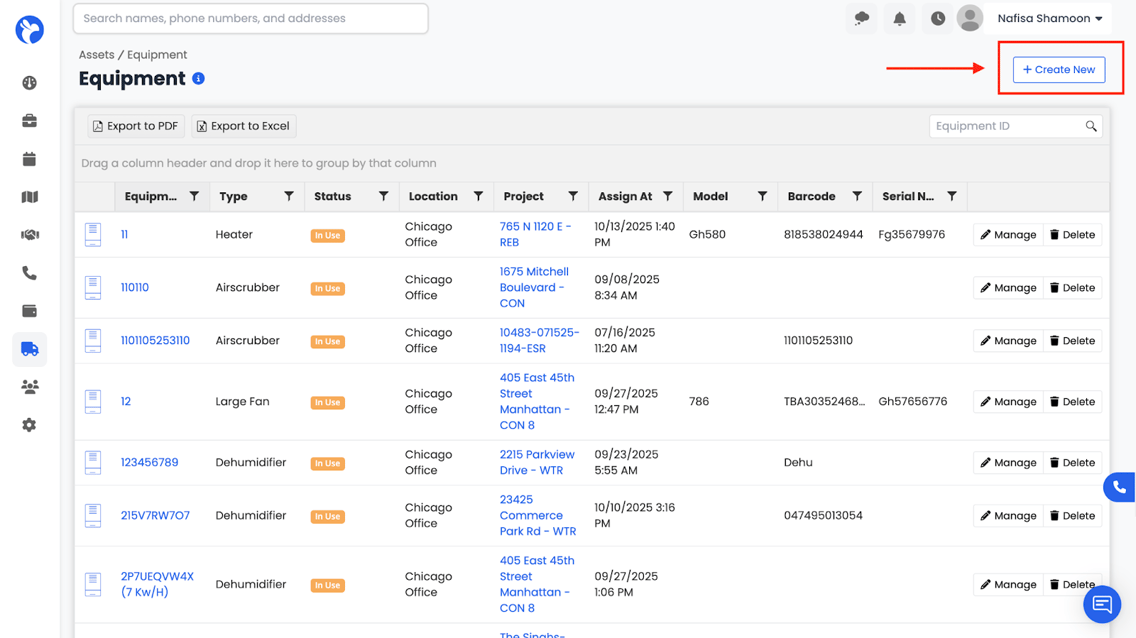Screen dimensions: 1136x638
Task: Open the settings gear in sidebar
Action: [29, 425]
